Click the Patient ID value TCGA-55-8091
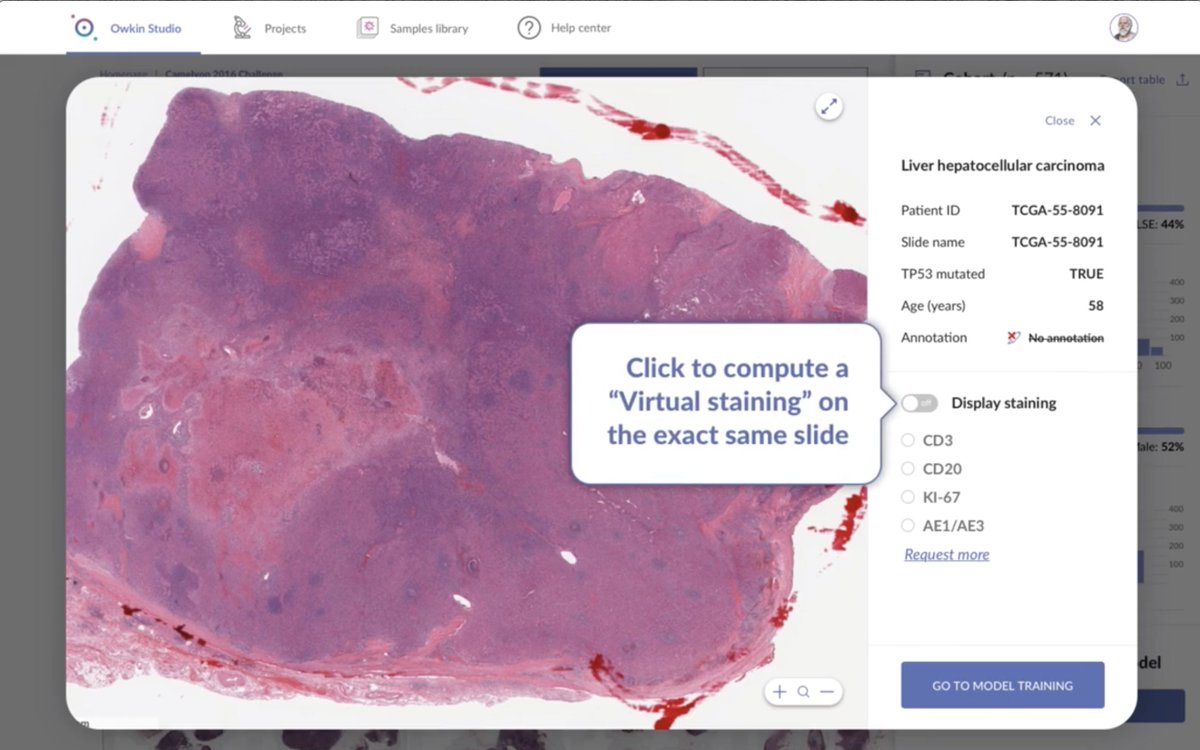This screenshot has height=750, width=1200. tap(1057, 210)
